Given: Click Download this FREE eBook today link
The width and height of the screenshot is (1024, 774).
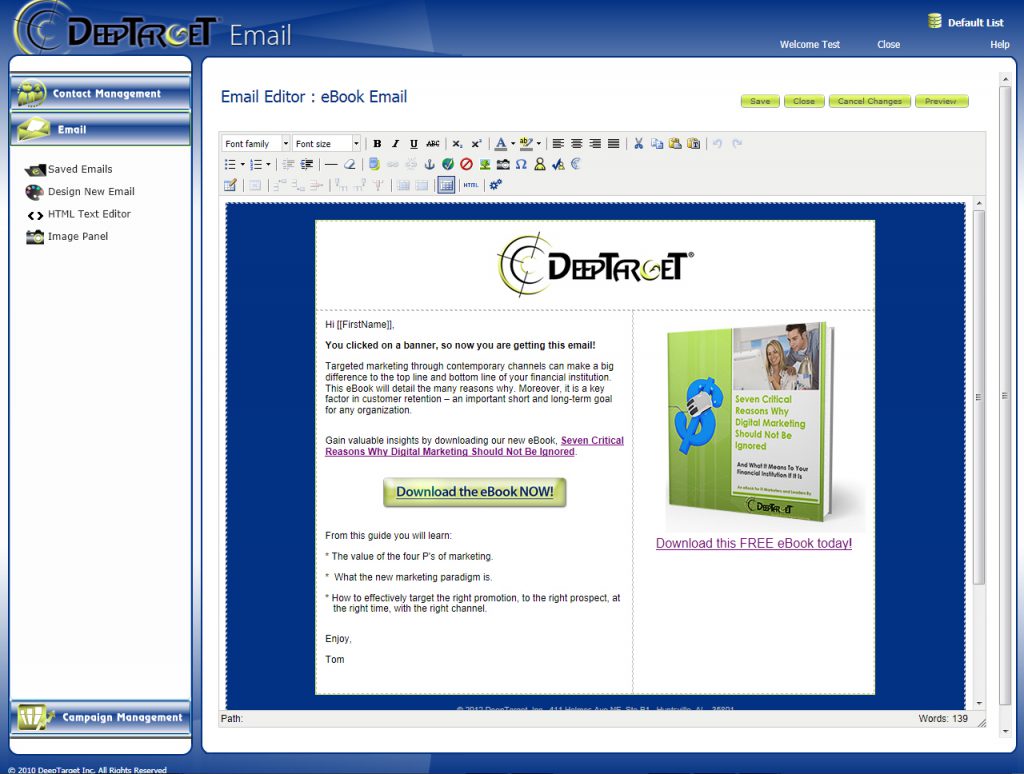Looking at the screenshot, I should point(754,543).
